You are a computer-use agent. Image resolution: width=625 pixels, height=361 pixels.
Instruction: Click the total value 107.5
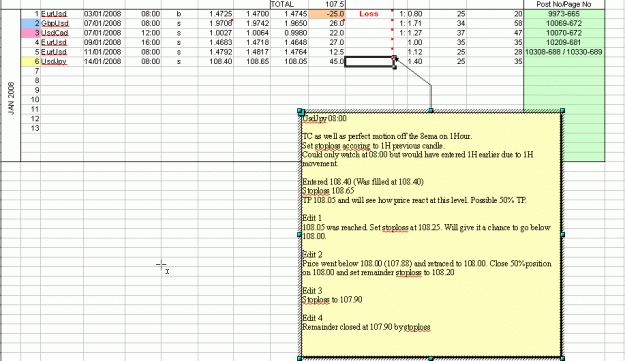(327, 4)
